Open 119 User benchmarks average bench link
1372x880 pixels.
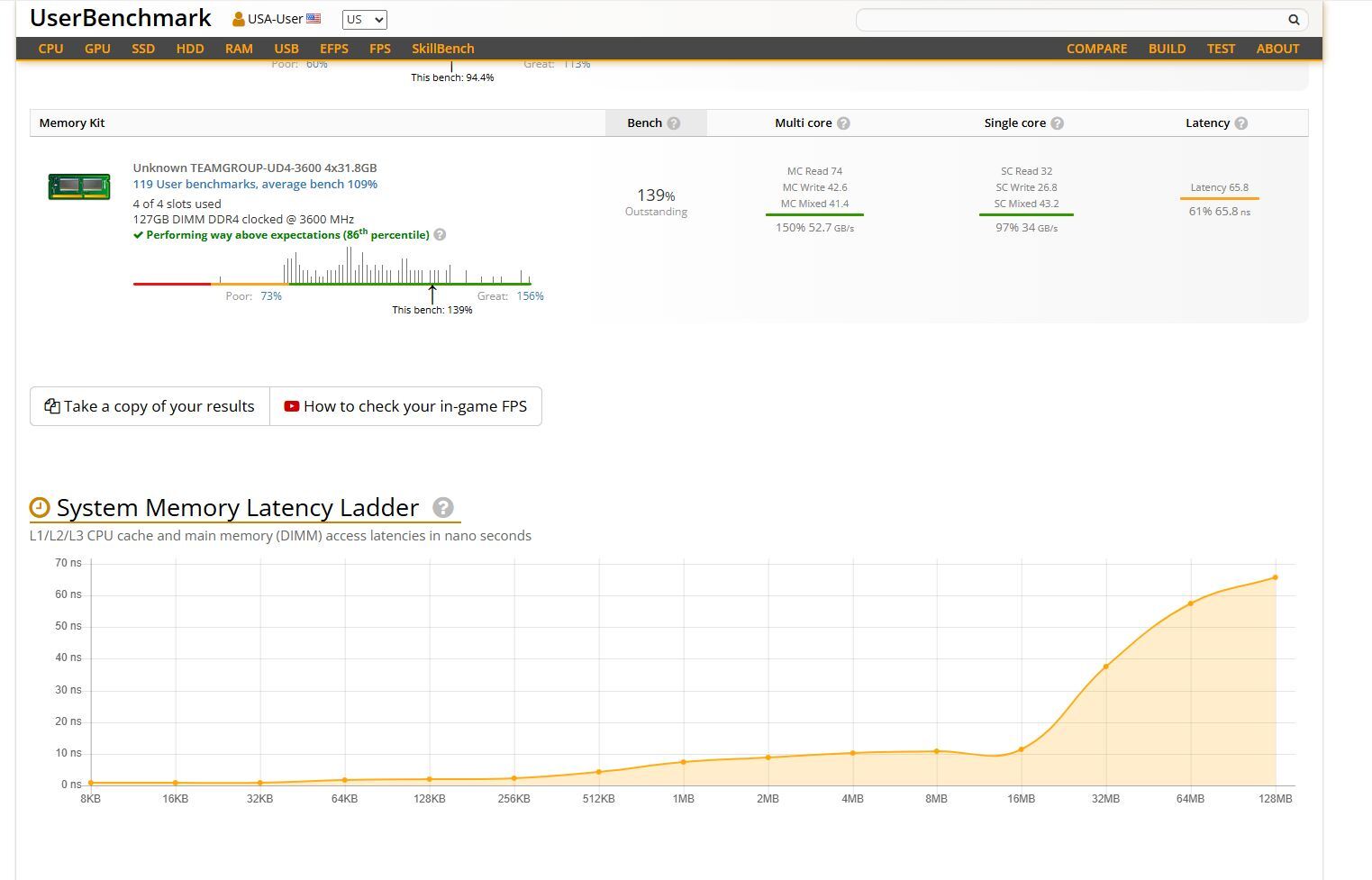[255, 184]
